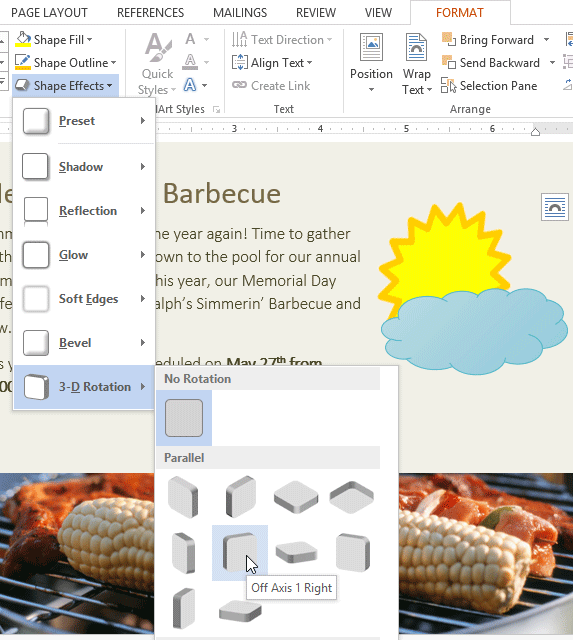Click the Shape Outline pencil icon
573x640 pixels.
click(x=23, y=62)
